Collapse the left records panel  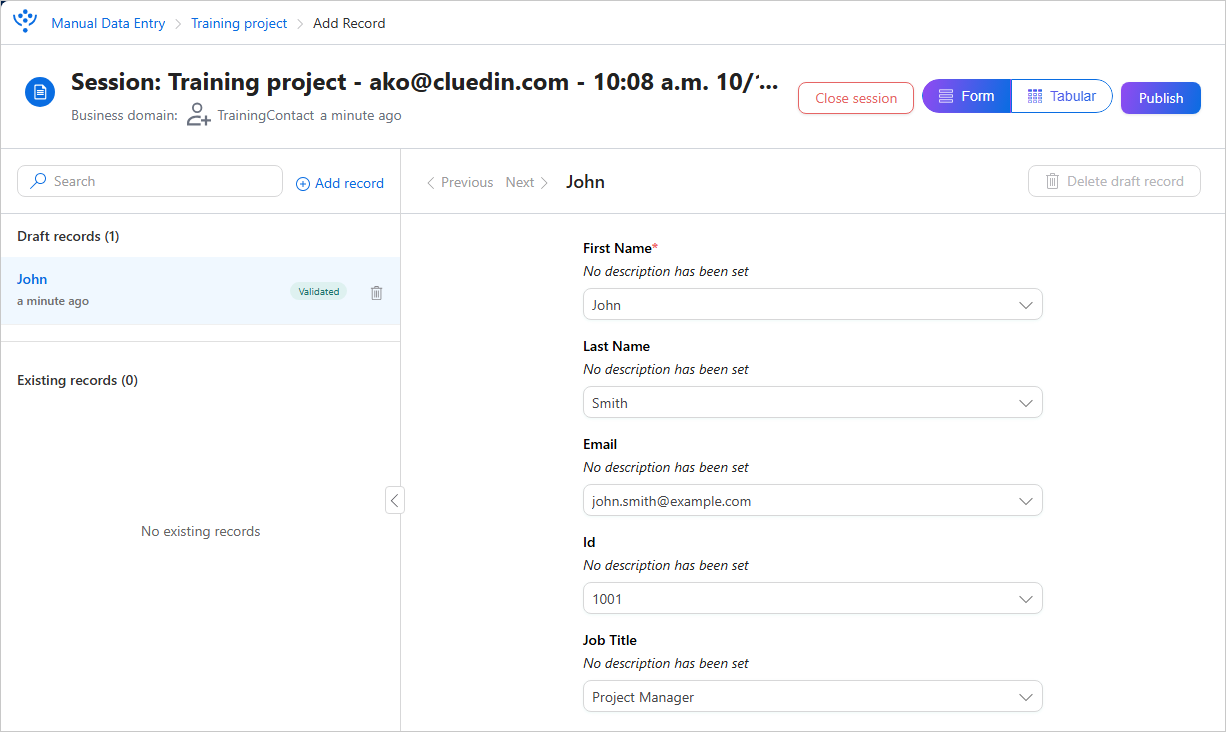click(395, 500)
